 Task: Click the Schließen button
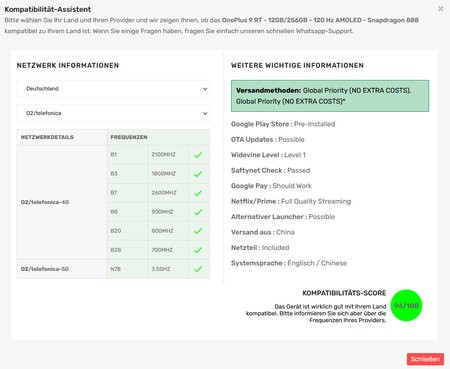[x=425, y=359]
